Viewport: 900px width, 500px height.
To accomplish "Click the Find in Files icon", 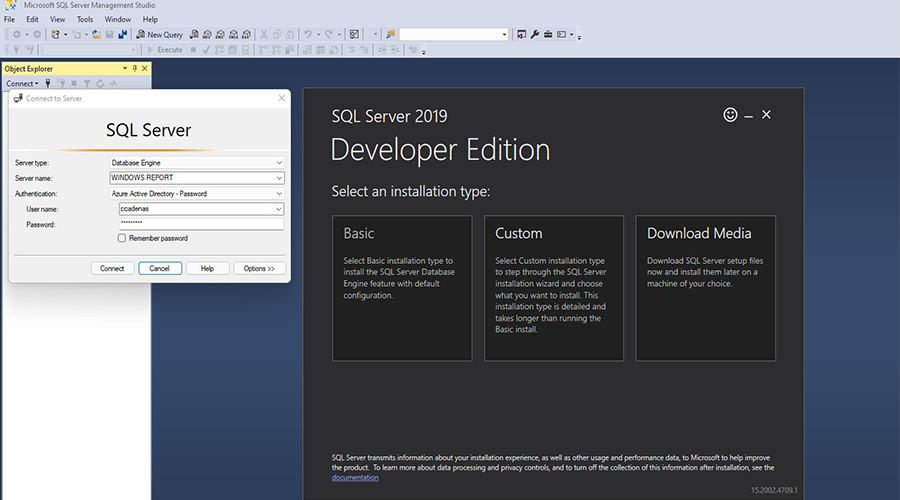I will [390, 34].
